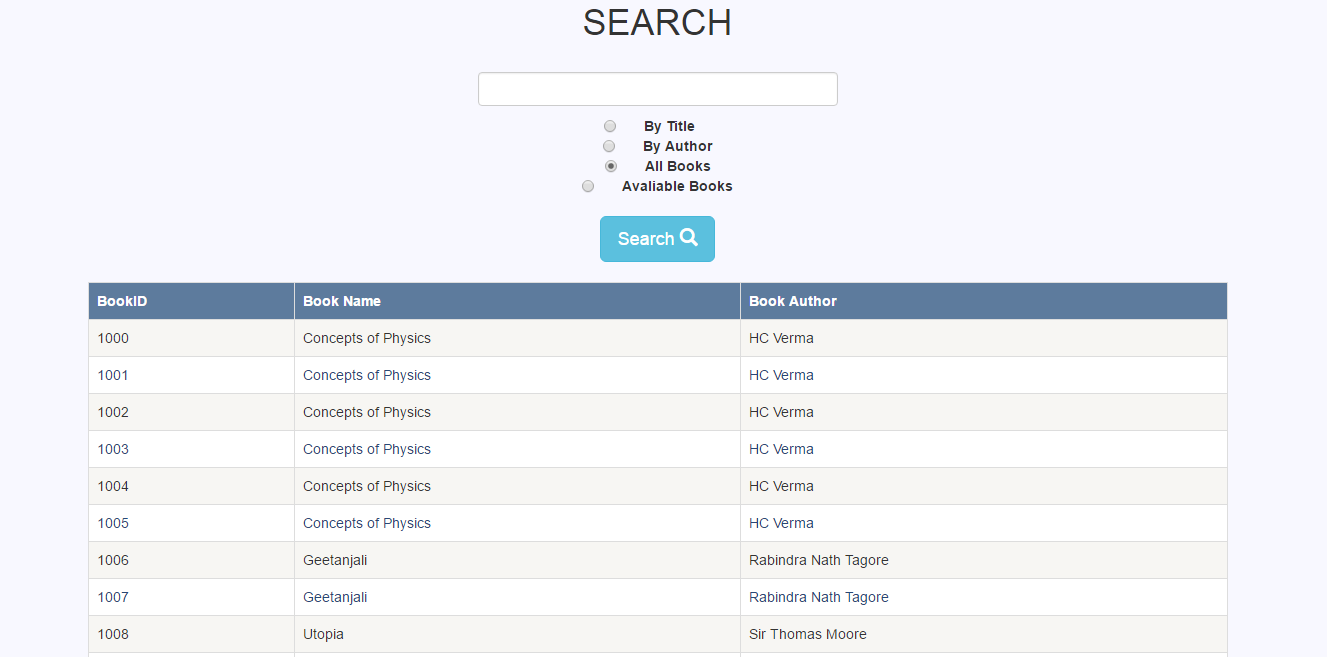Viewport: 1327px width, 657px height.
Task: Click HC Verma in row 1000
Action: (x=781, y=338)
